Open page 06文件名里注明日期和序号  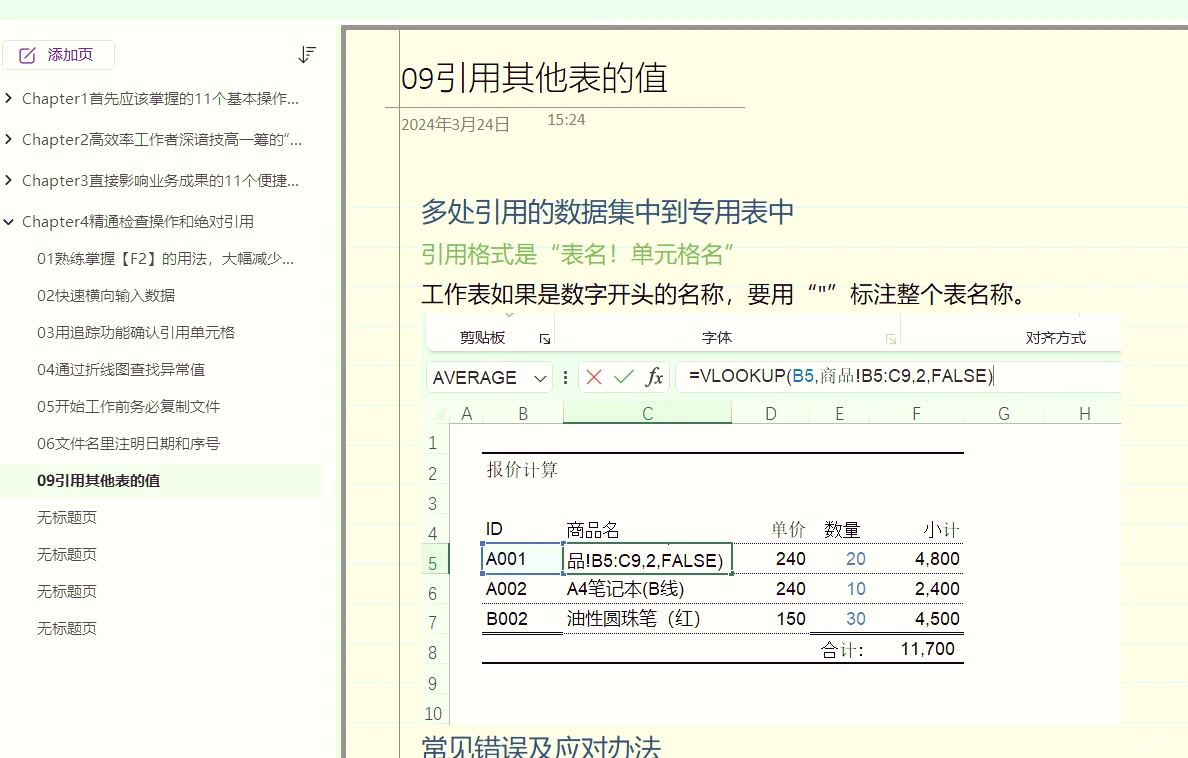(x=128, y=443)
